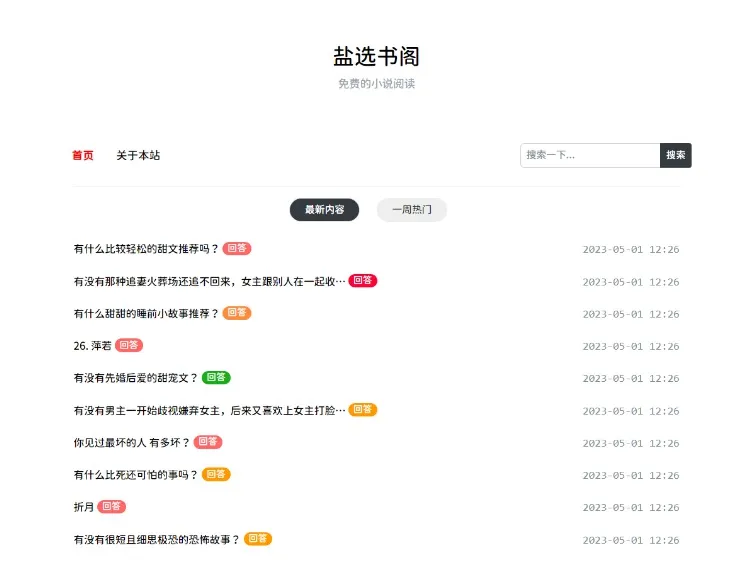Image resolution: width=733 pixels, height=571 pixels.
Task: Open the 细思极恐的恐怖故事 post
Action: pos(157,539)
